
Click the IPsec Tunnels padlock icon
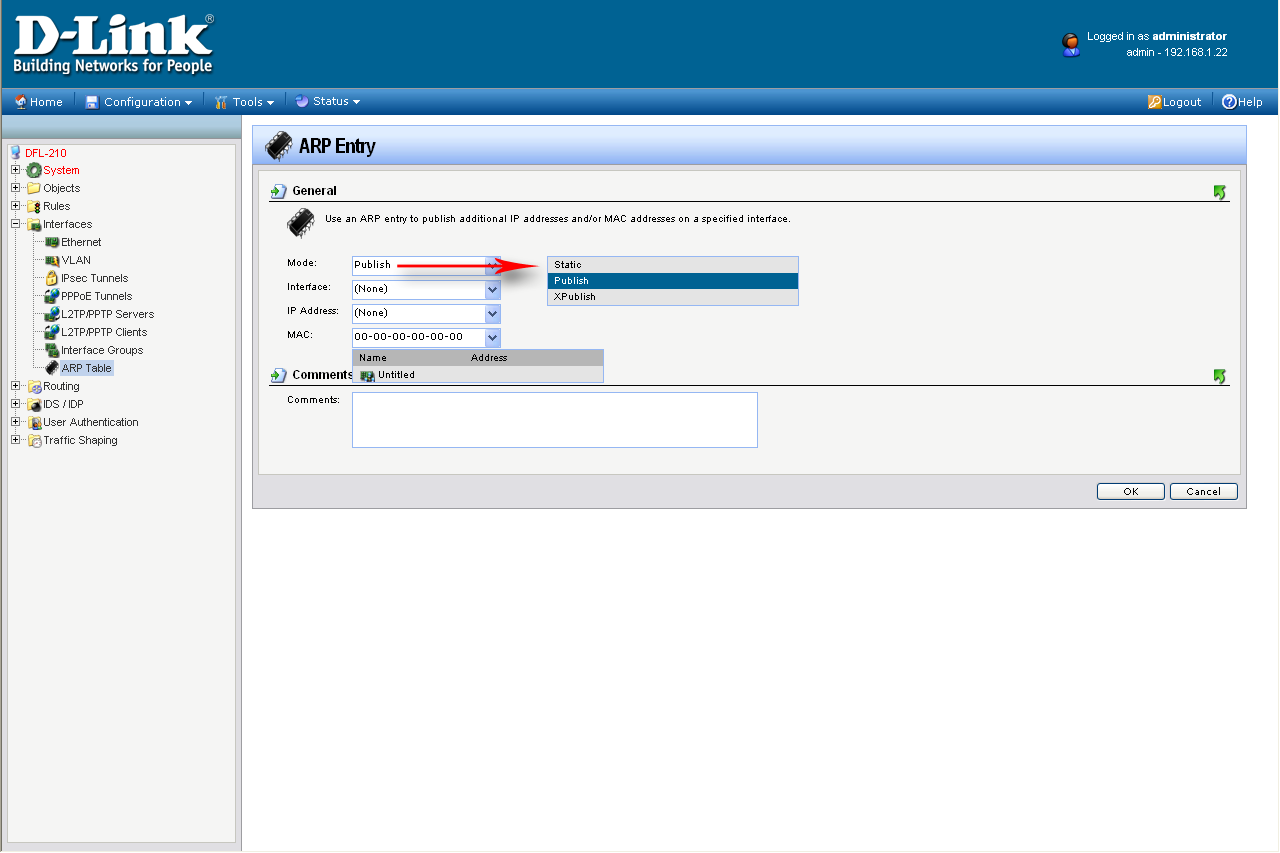(x=52, y=278)
